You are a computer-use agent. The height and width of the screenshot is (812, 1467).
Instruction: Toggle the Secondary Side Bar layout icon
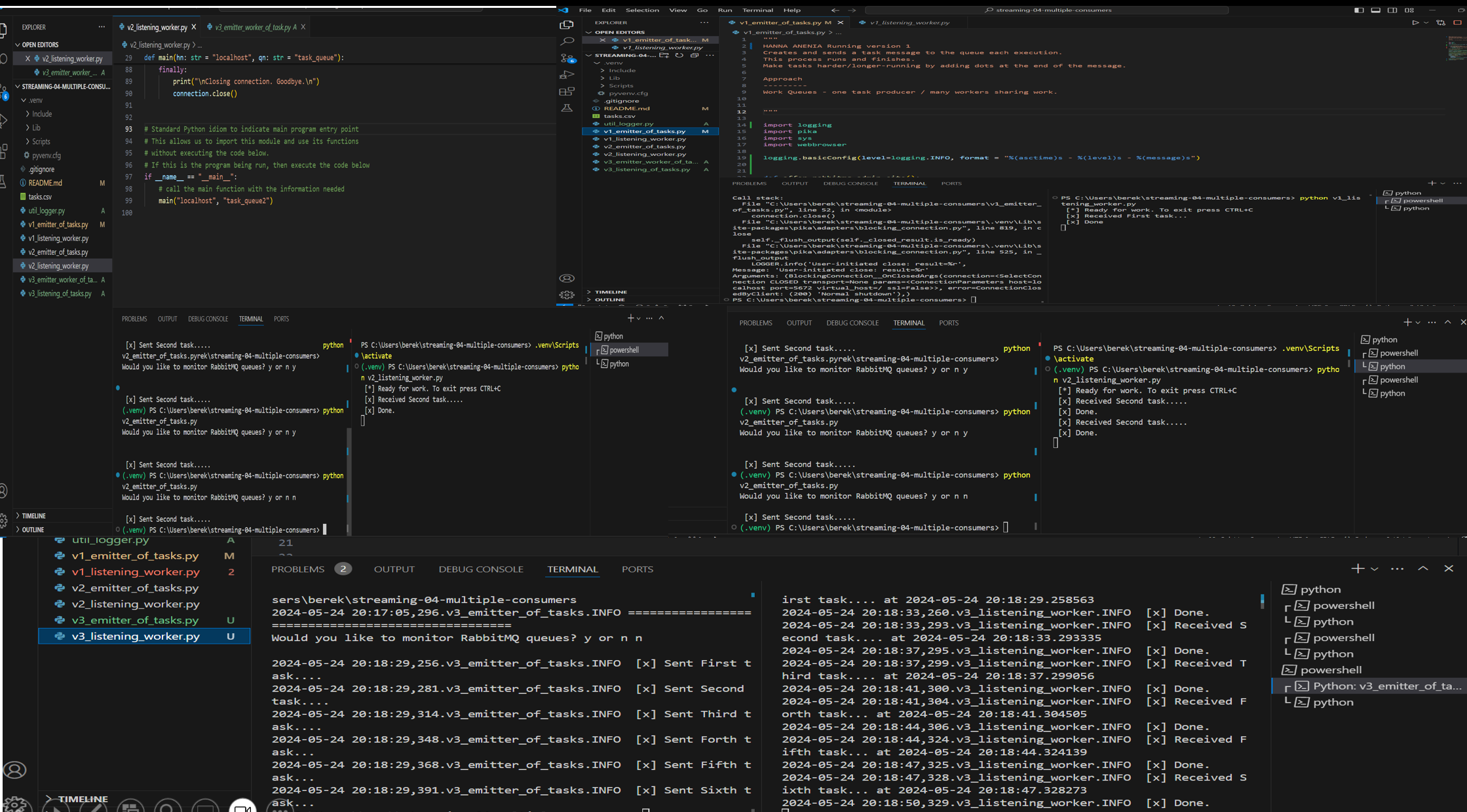point(1392,10)
